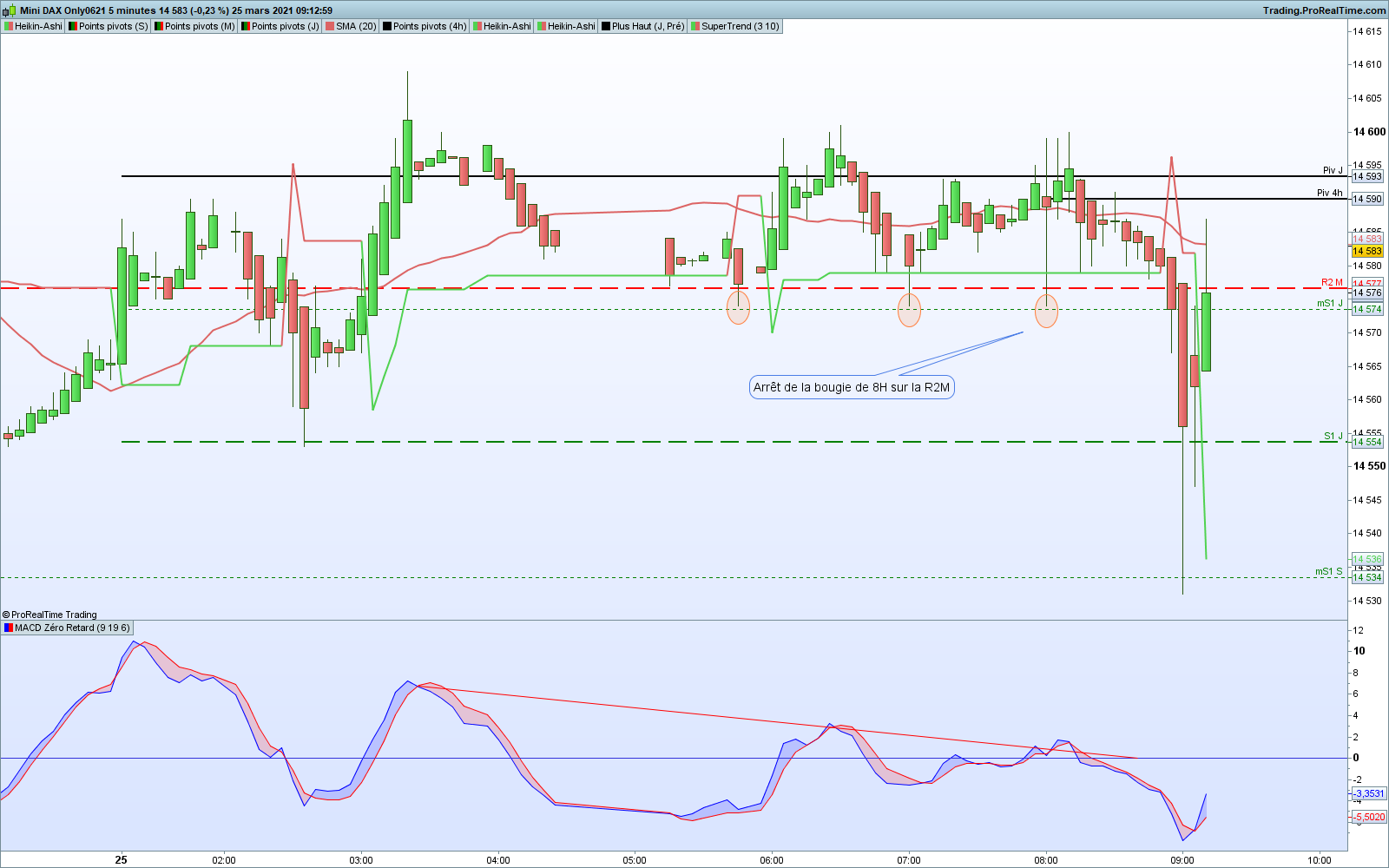The width and height of the screenshot is (1389, 868).
Task: Click the 14 534 mS1 S price tag
Action: click(x=1367, y=577)
